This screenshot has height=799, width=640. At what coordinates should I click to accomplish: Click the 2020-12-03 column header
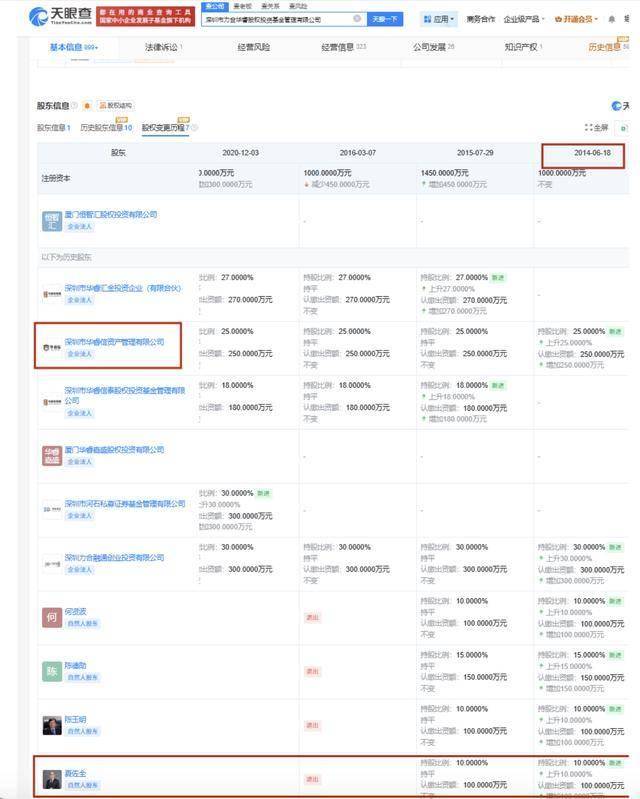[241, 153]
